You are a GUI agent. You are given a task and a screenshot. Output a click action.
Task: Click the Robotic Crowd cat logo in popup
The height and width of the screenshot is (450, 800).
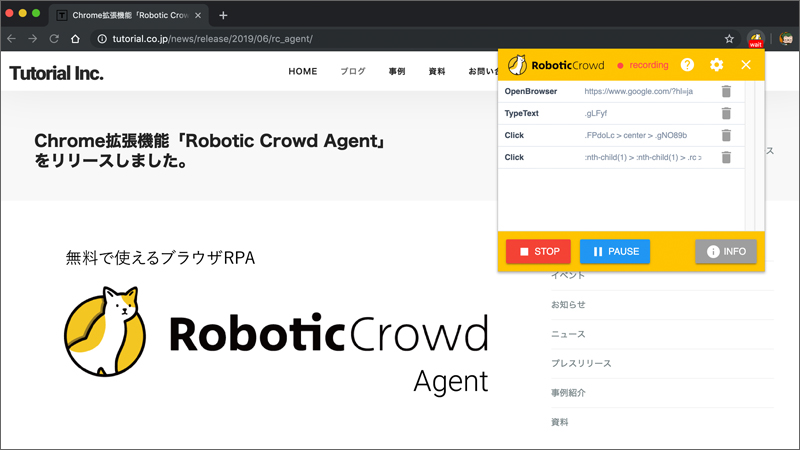coord(517,65)
